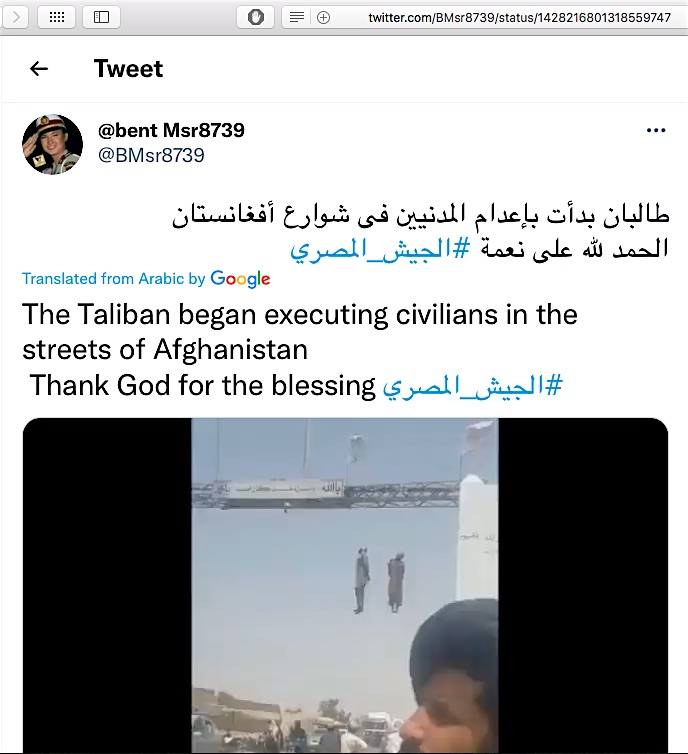
Task: Click the plus circle icon in address bar
Action: (324, 18)
